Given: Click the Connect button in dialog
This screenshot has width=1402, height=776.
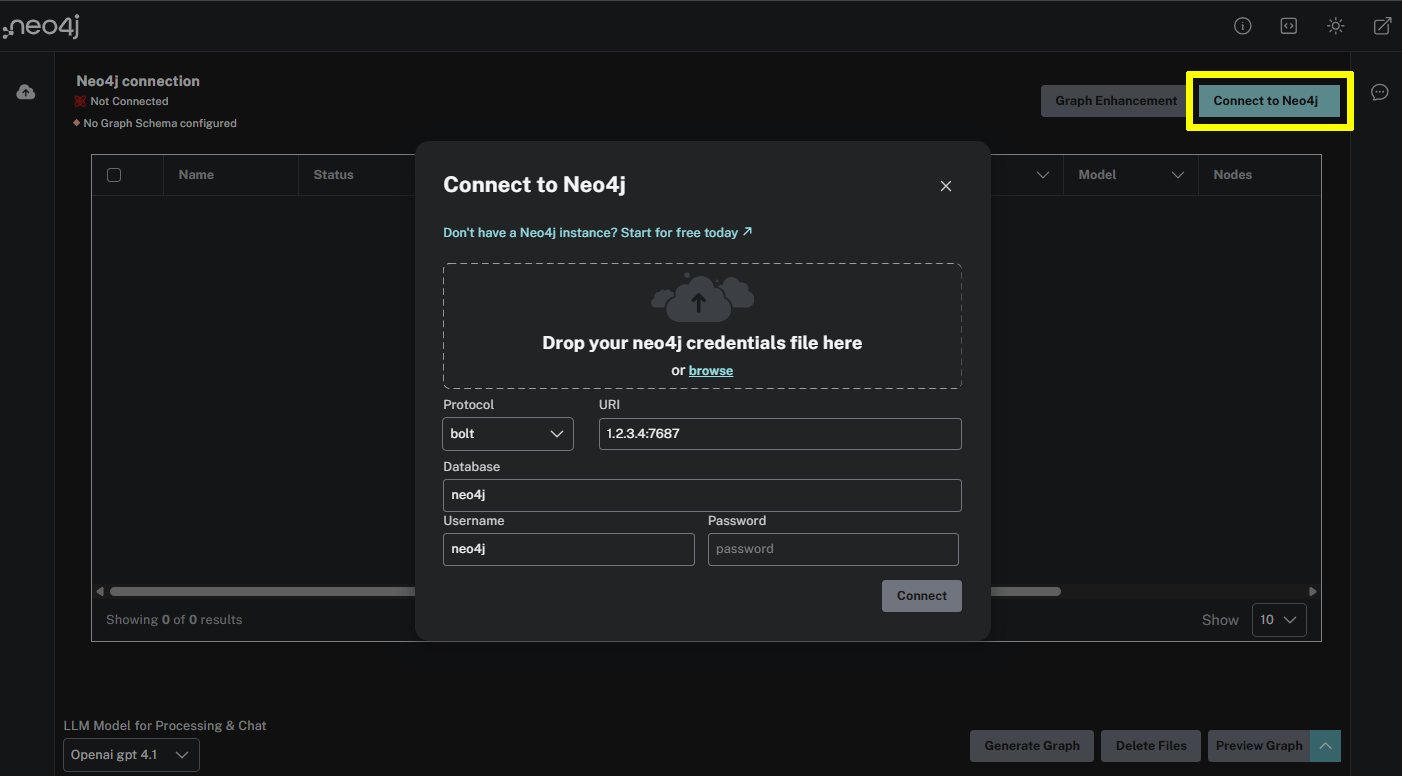Looking at the screenshot, I should click(922, 596).
